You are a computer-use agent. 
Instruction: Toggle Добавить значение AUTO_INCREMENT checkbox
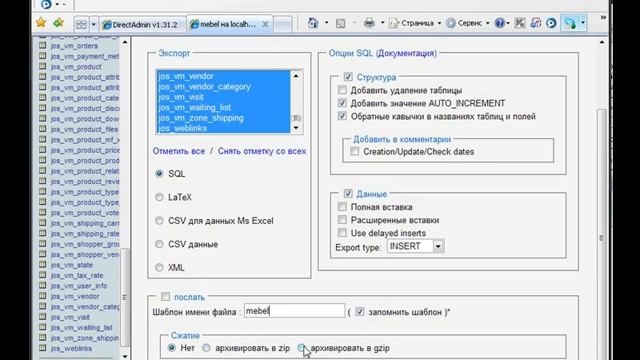coord(342,103)
